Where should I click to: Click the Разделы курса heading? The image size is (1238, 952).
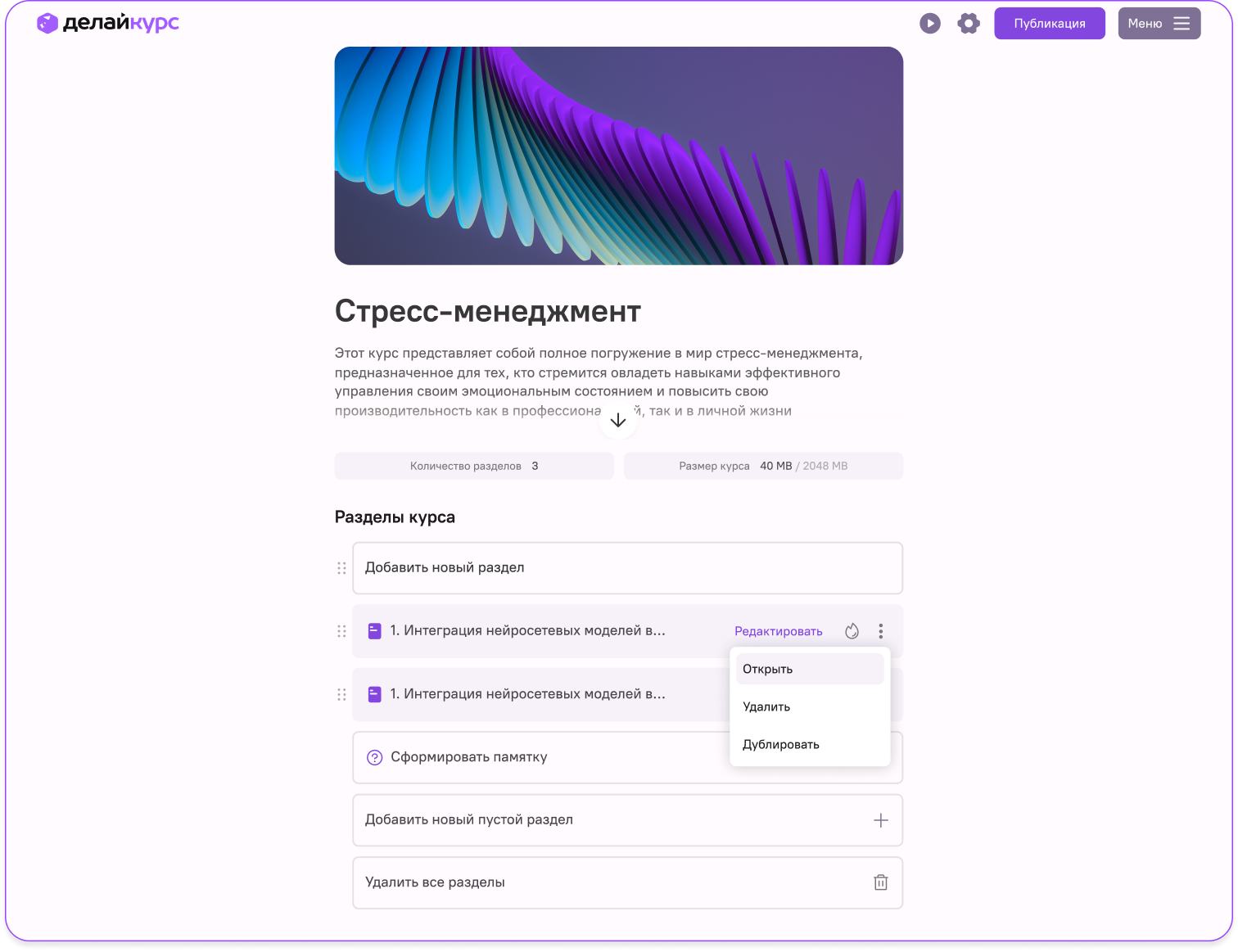(x=395, y=517)
